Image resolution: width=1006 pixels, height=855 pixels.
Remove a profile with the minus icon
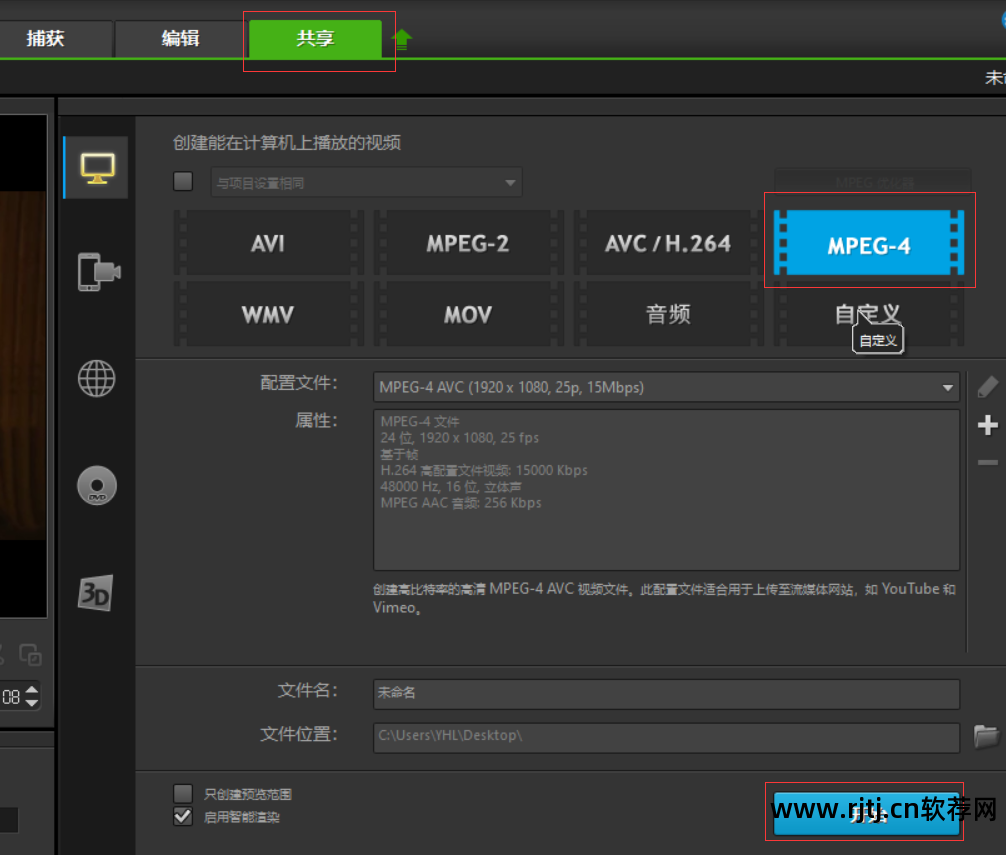point(988,462)
